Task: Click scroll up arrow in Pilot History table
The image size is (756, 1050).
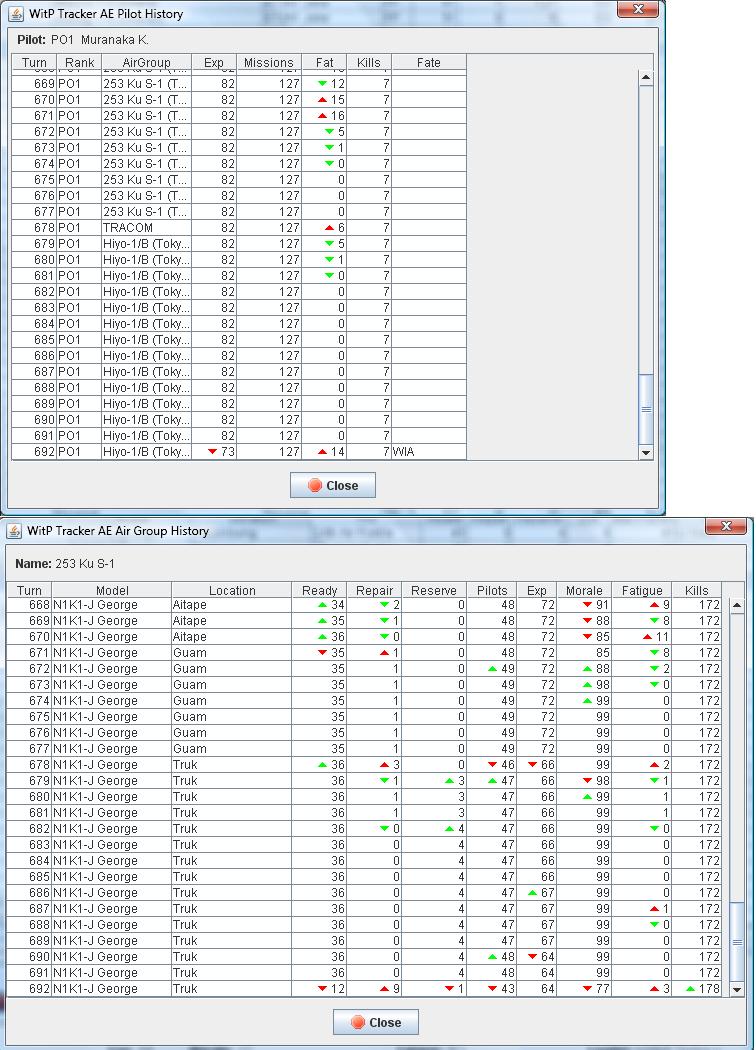Action: point(646,78)
